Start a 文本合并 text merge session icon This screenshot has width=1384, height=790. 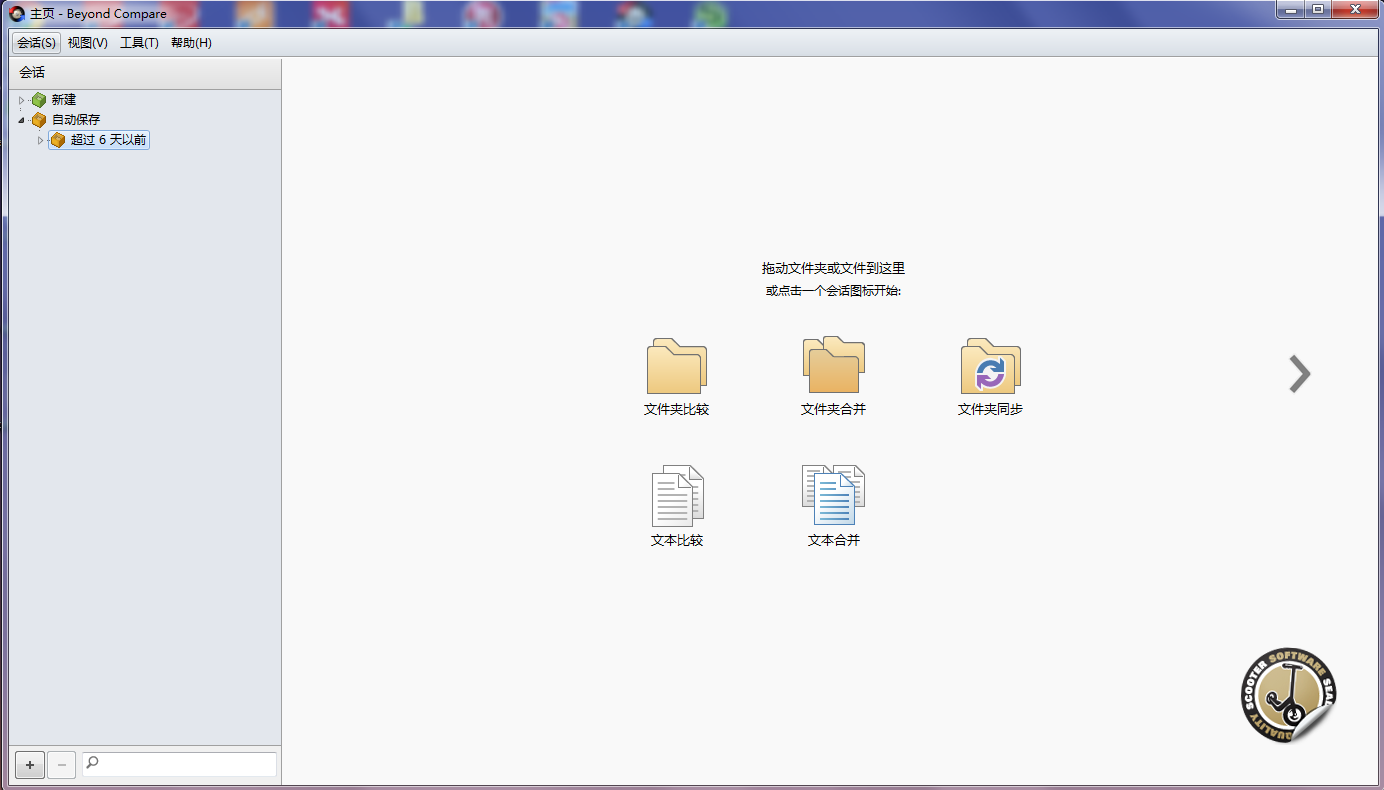[x=833, y=495]
